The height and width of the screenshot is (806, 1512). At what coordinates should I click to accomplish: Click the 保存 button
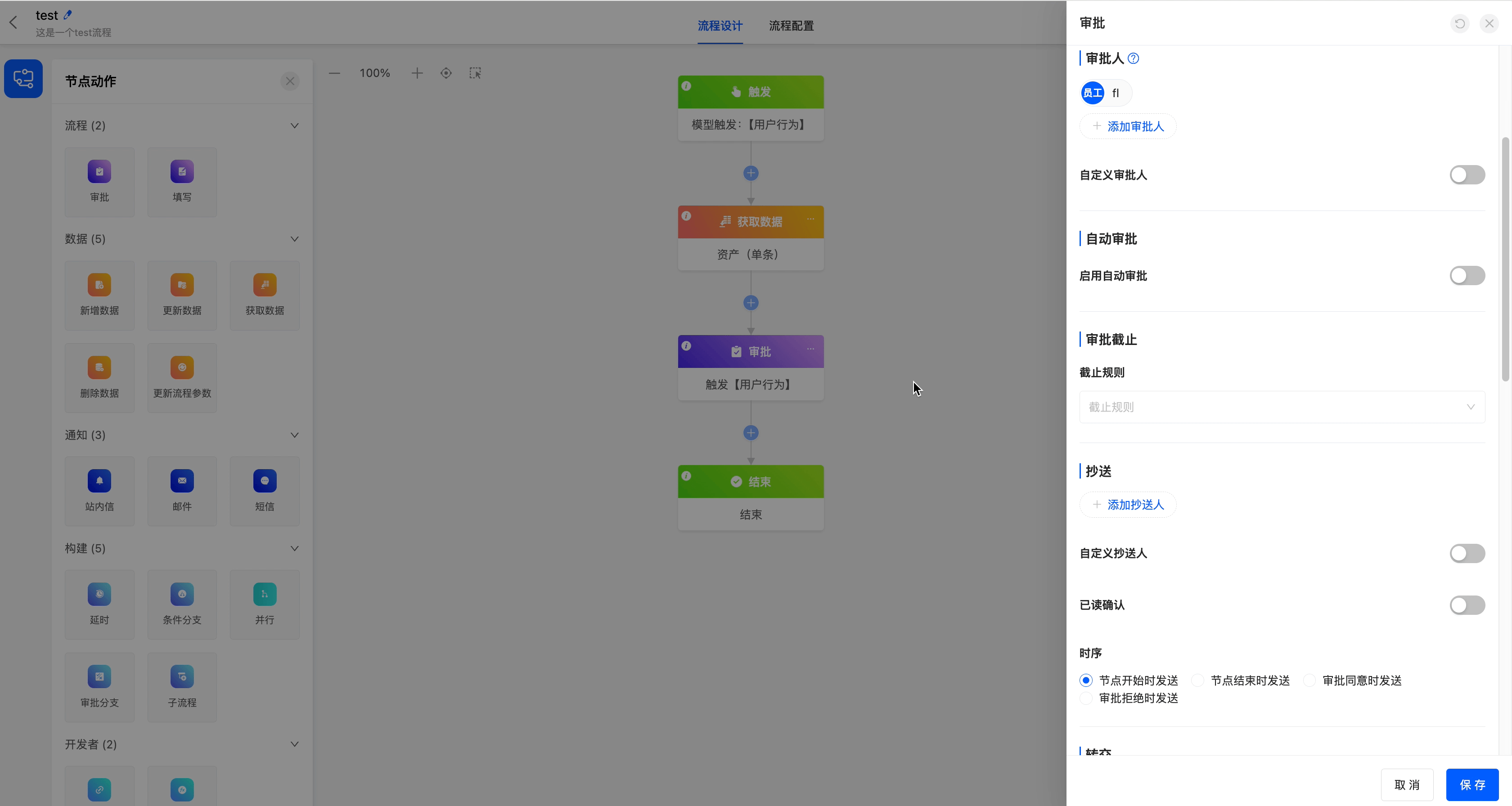[1472, 785]
